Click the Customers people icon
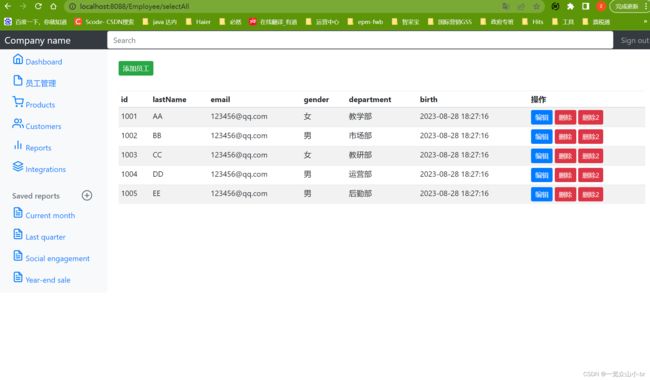Screen dimensions: 650x380 18,123
